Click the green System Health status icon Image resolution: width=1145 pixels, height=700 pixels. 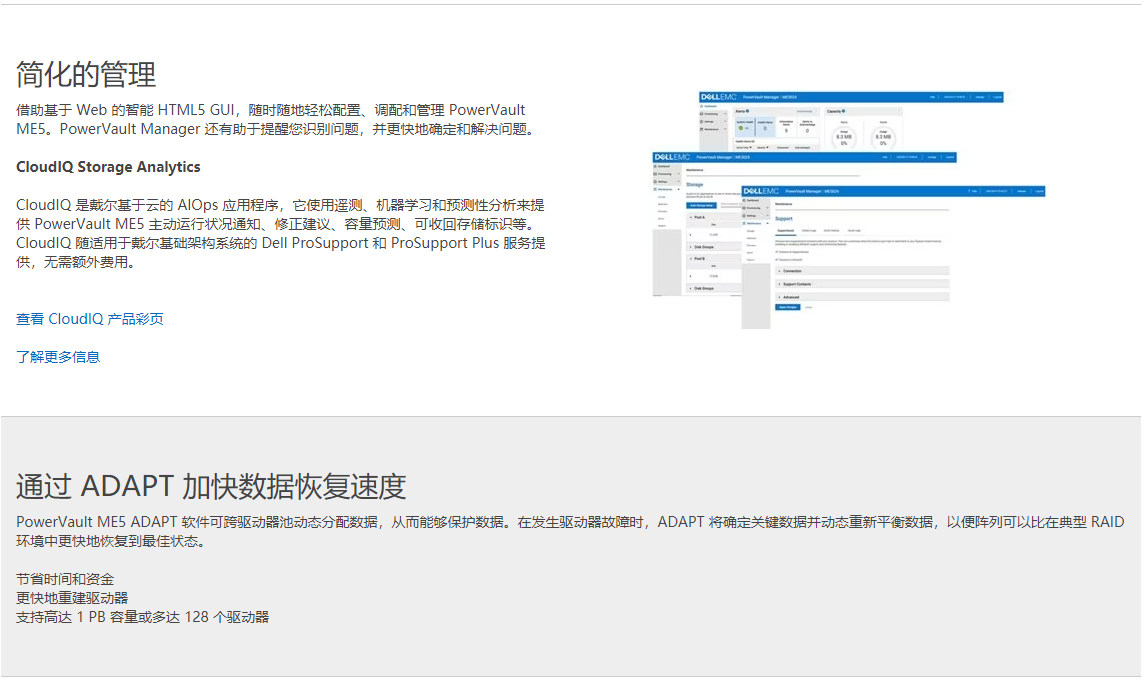743,129
